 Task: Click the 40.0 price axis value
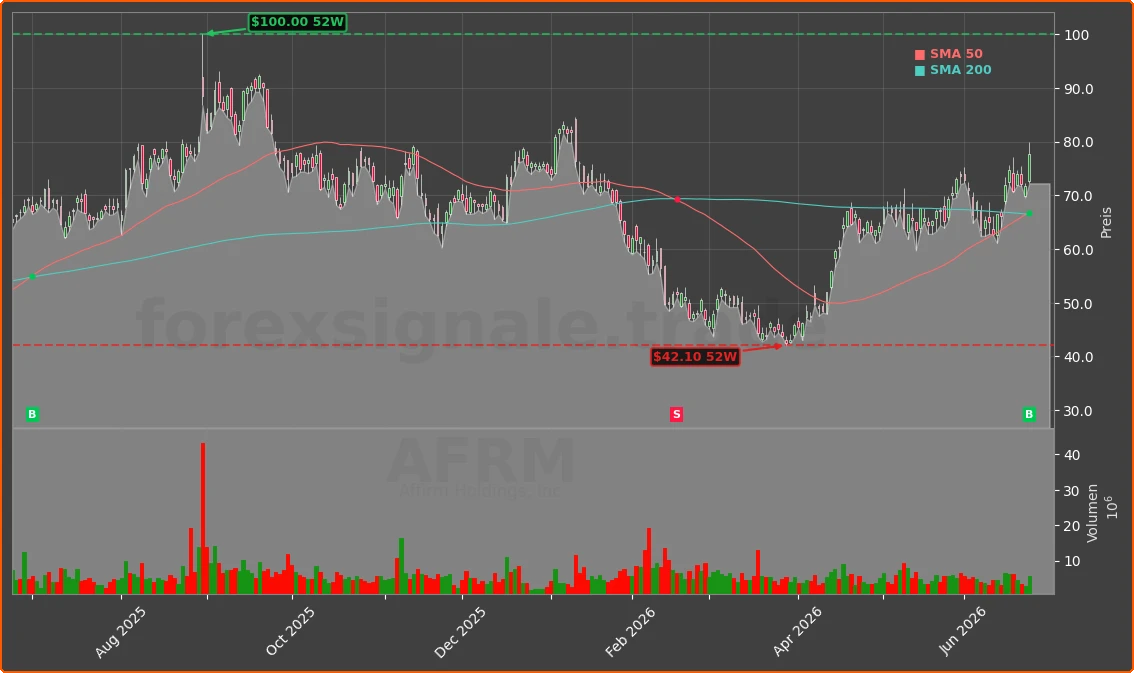tap(1078, 357)
